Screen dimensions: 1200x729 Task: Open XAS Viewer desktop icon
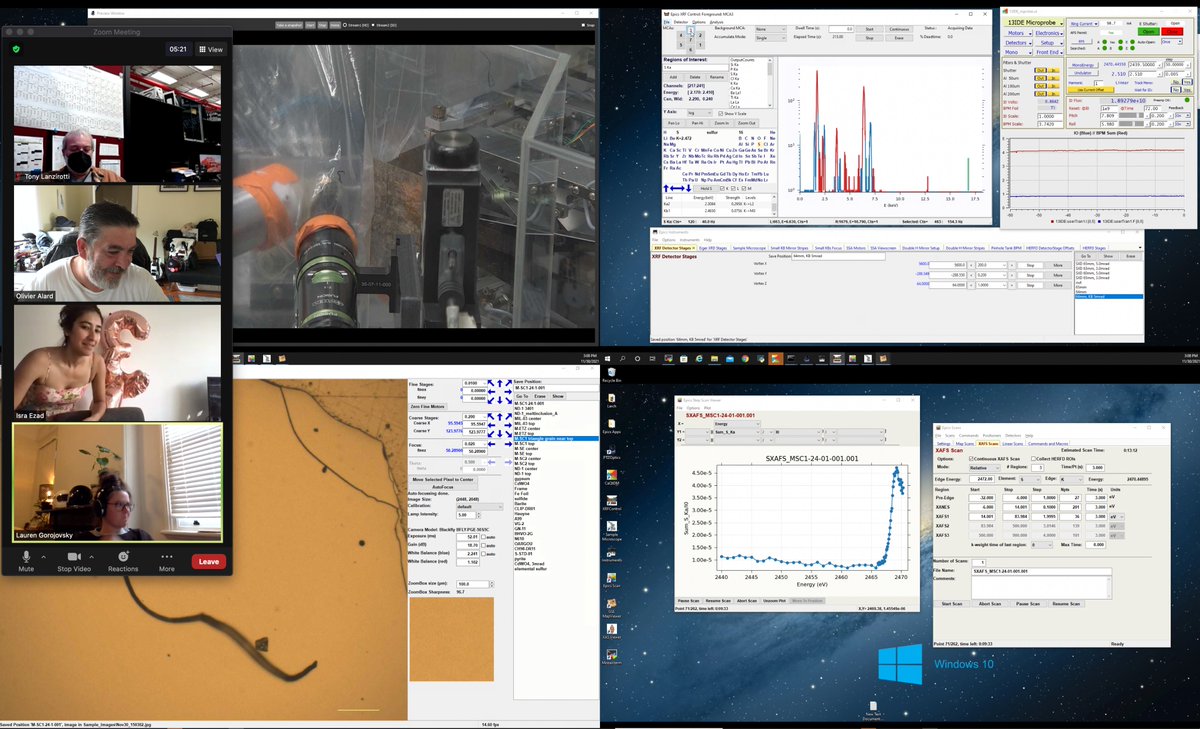point(611,632)
